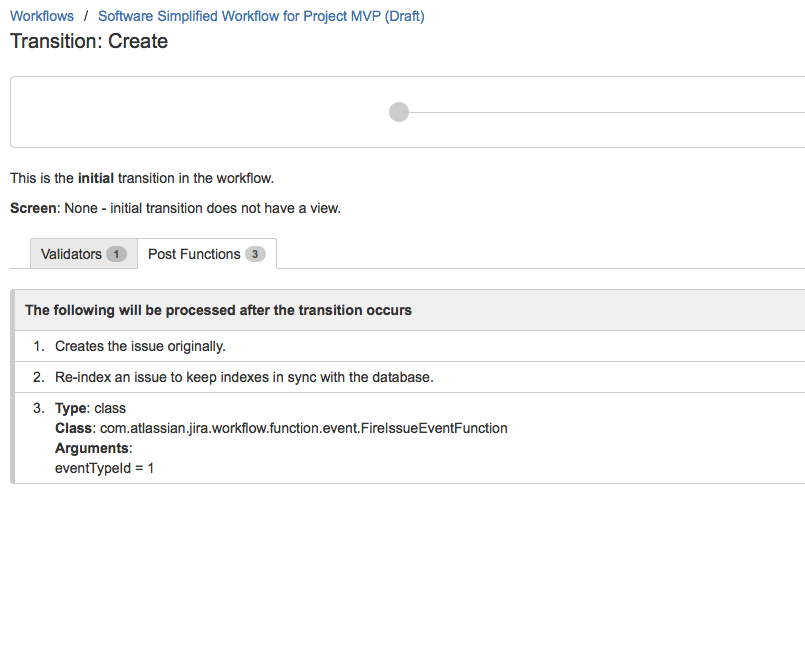This screenshot has width=805, height=659.
Task: Click the 'This is the initial transition' sentence
Action: coord(142,178)
